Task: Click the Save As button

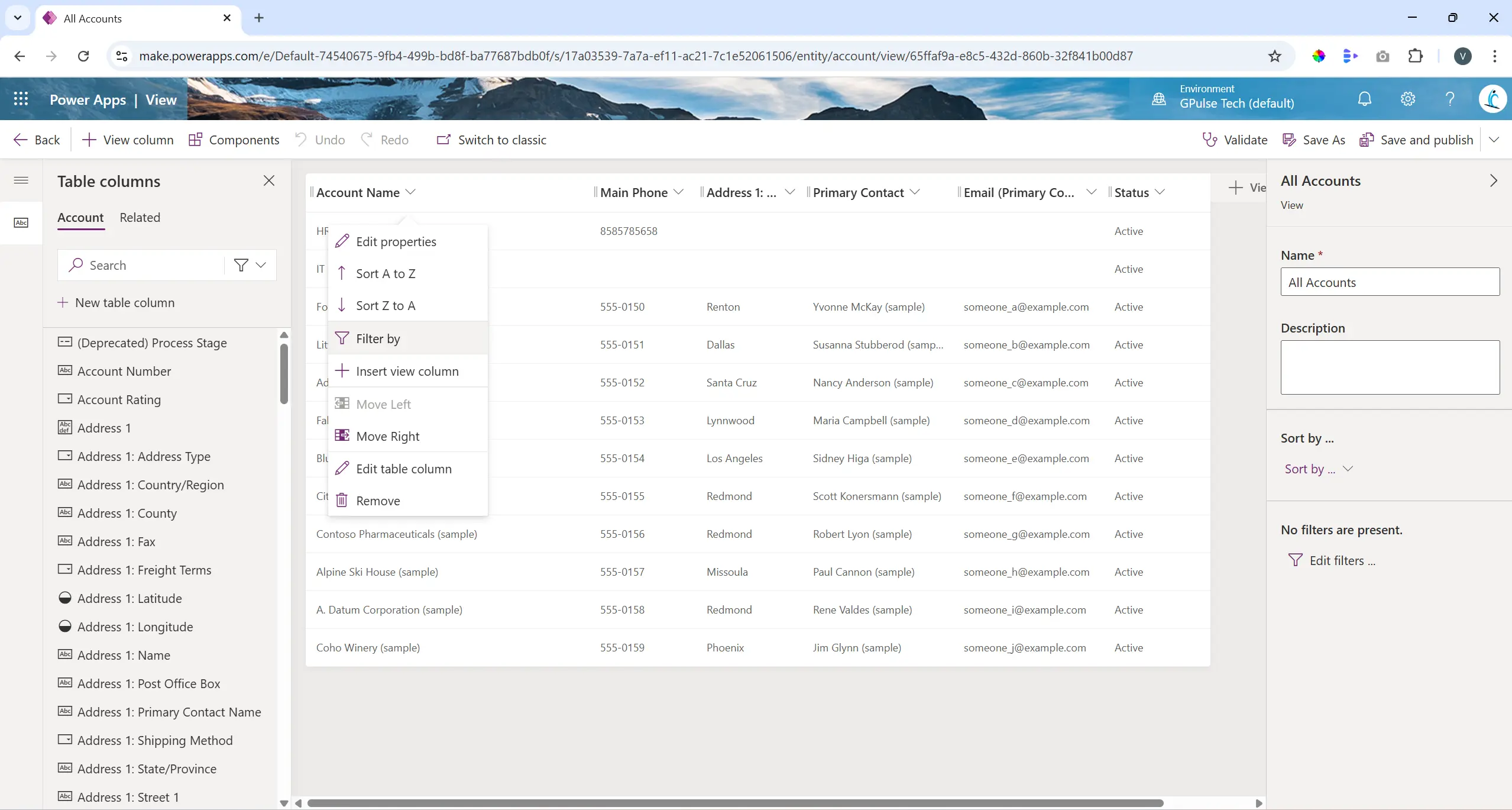Action: 1314,139
